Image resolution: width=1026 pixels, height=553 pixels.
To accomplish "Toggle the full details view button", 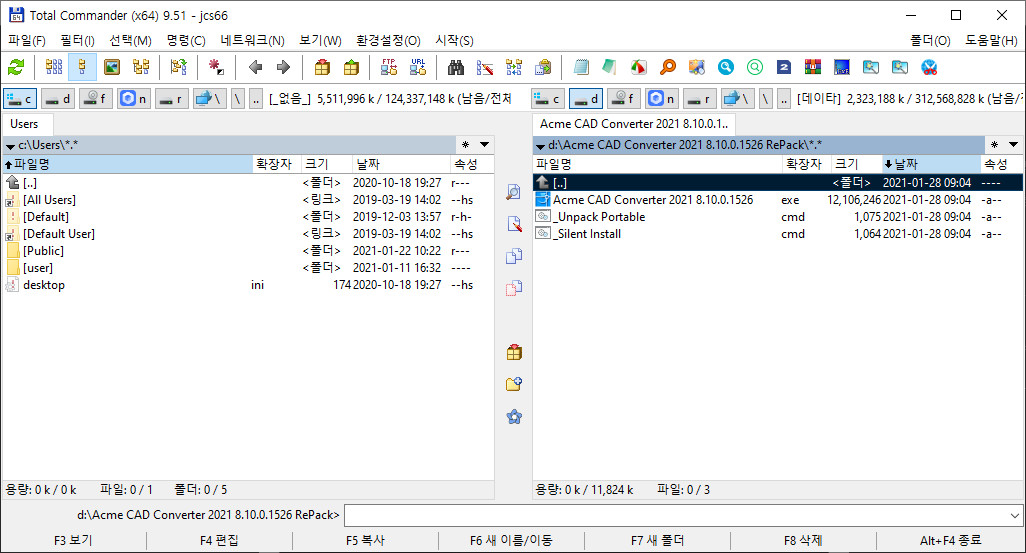I will 82,67.
